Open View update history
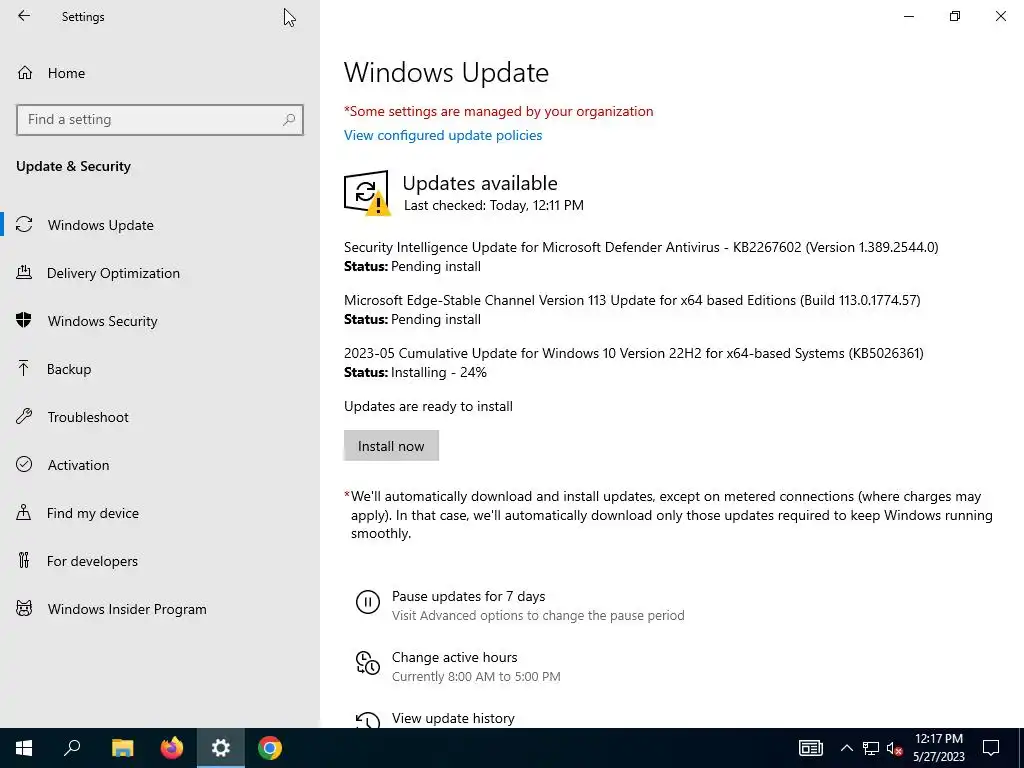Screen dimensions: 1024x768 click(x=453, y=718)
